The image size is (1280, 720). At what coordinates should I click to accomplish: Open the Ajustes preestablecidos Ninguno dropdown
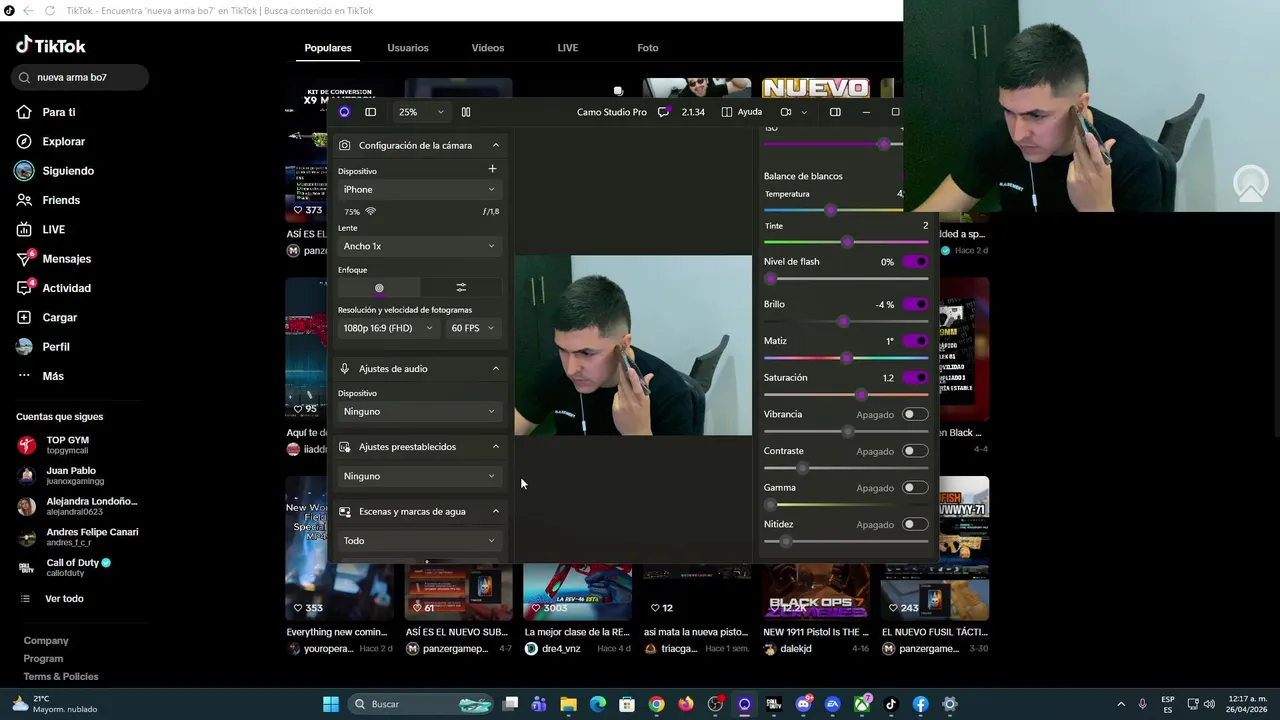coord(419,476)
